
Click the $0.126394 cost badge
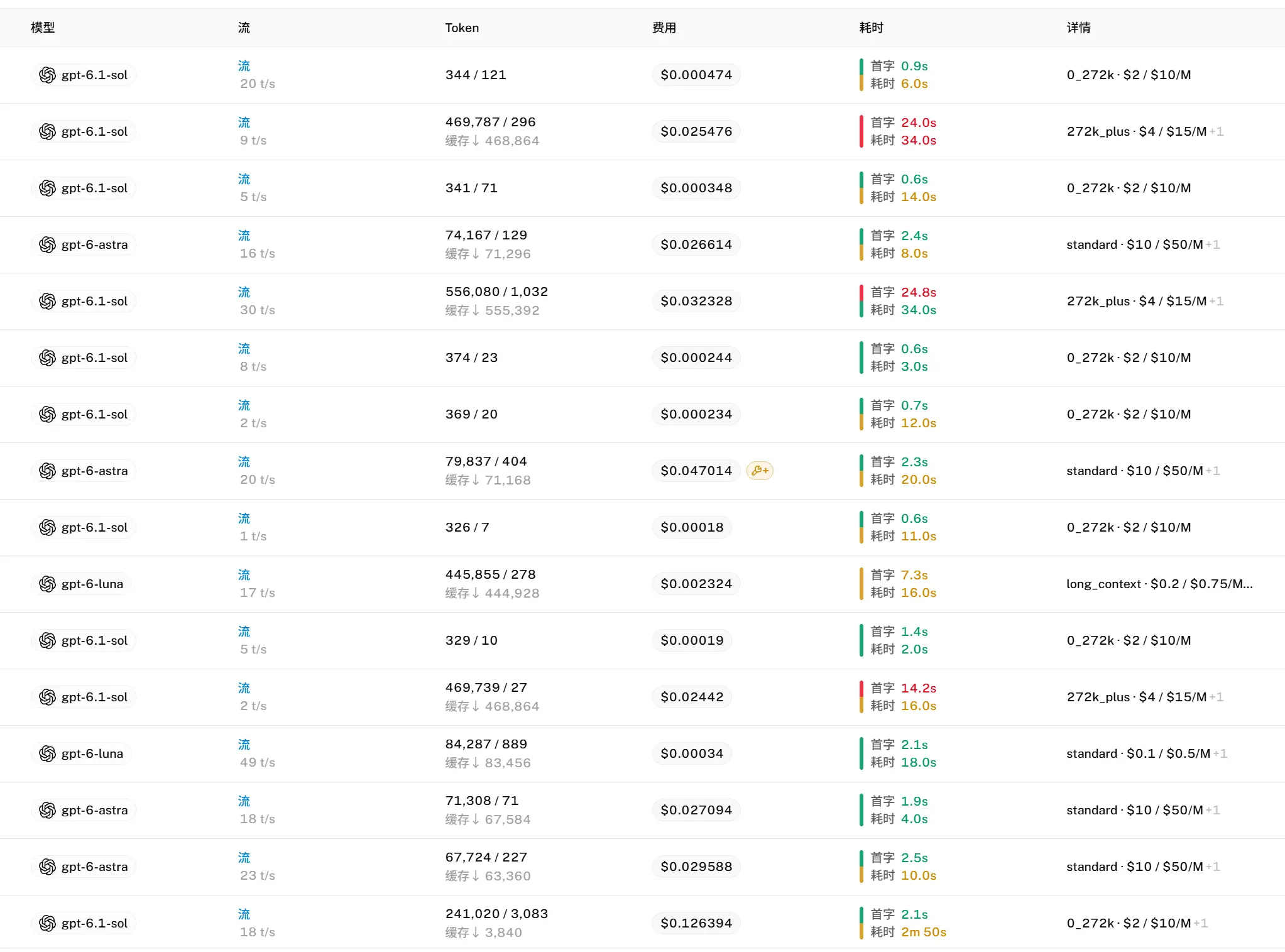pos(696,923)
